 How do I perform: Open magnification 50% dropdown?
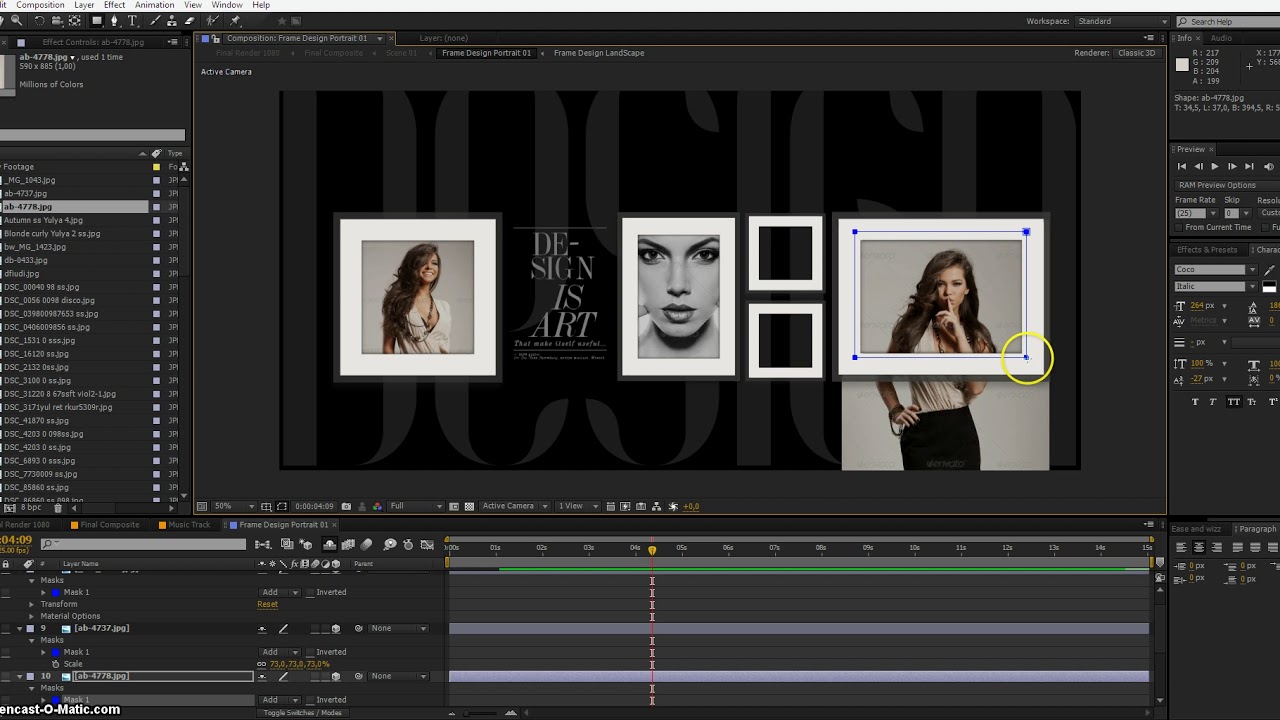(x=235, y=506)
